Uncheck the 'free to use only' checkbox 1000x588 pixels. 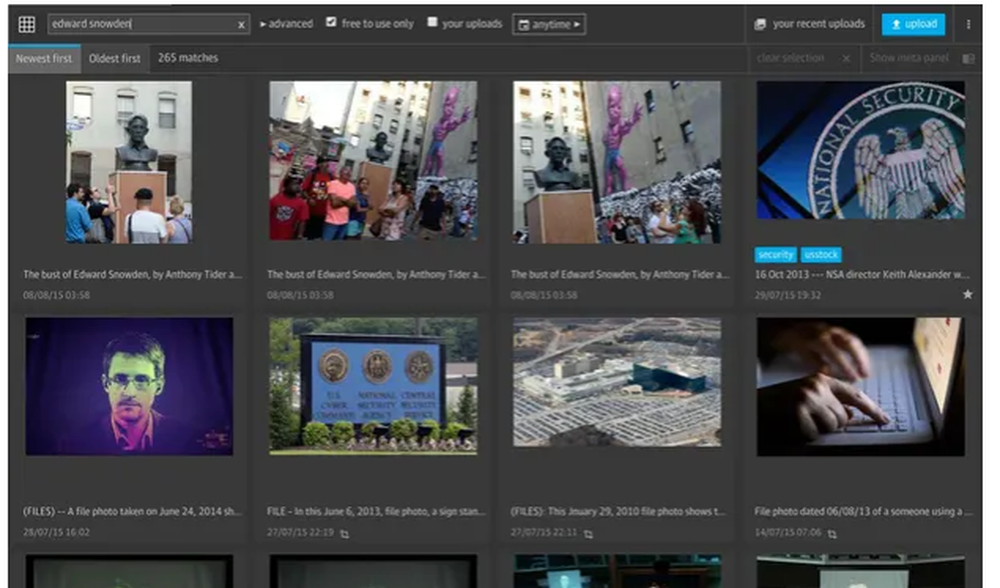331,21
